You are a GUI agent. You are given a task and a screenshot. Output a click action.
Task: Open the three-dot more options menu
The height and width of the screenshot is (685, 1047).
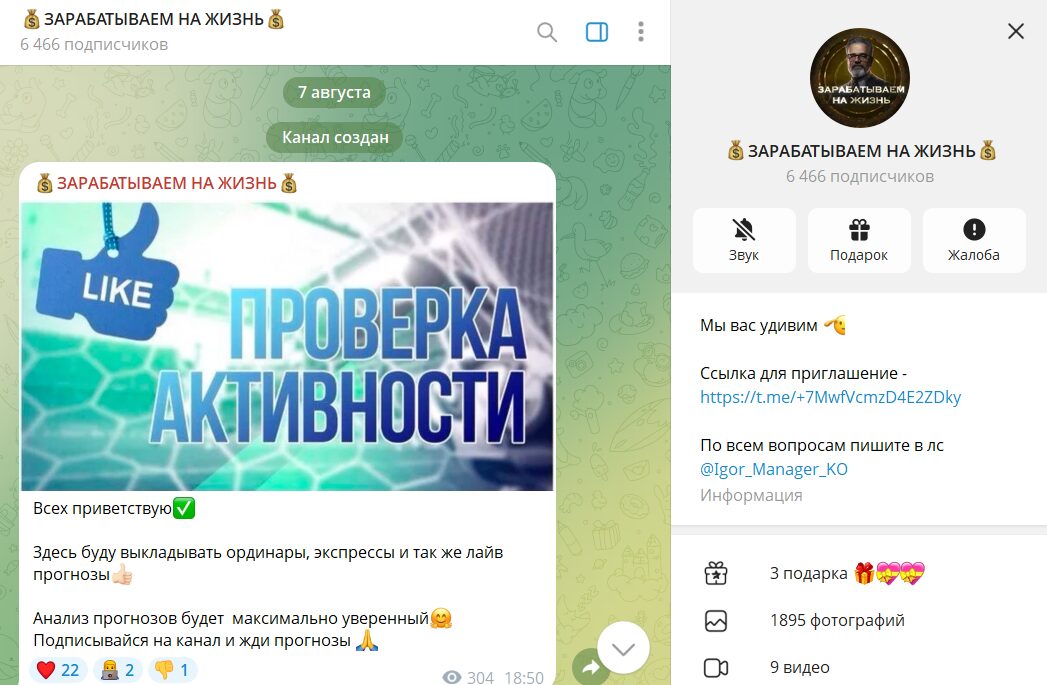(640, 32)
